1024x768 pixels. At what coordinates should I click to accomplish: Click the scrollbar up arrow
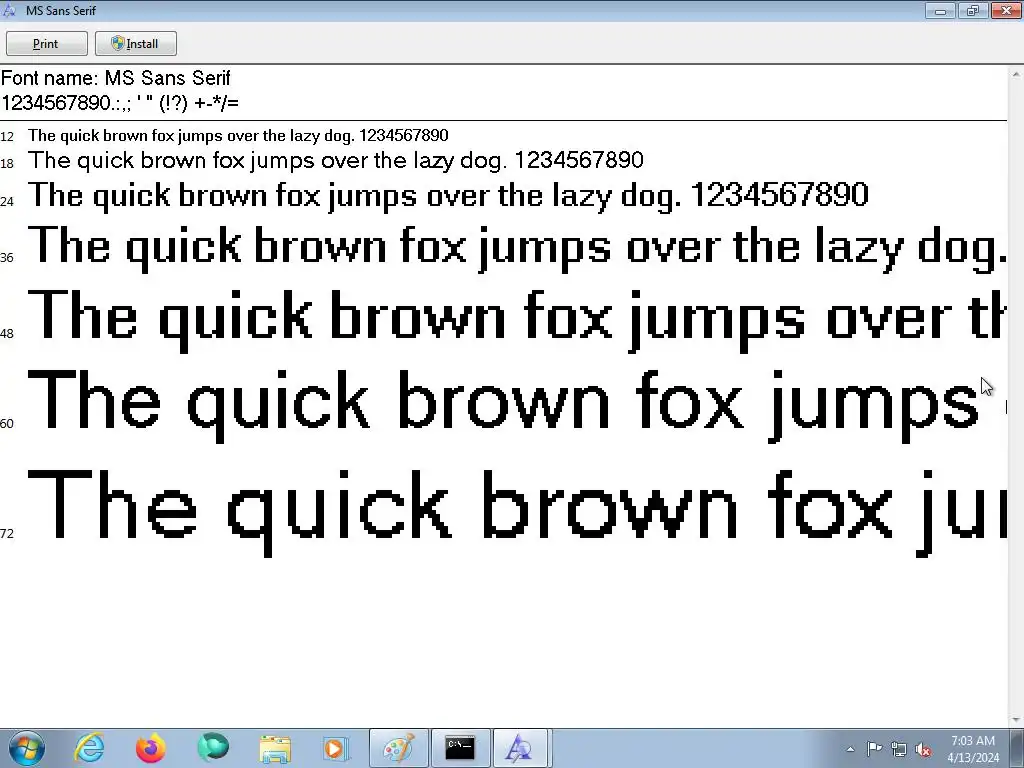tap(1016, 74)
